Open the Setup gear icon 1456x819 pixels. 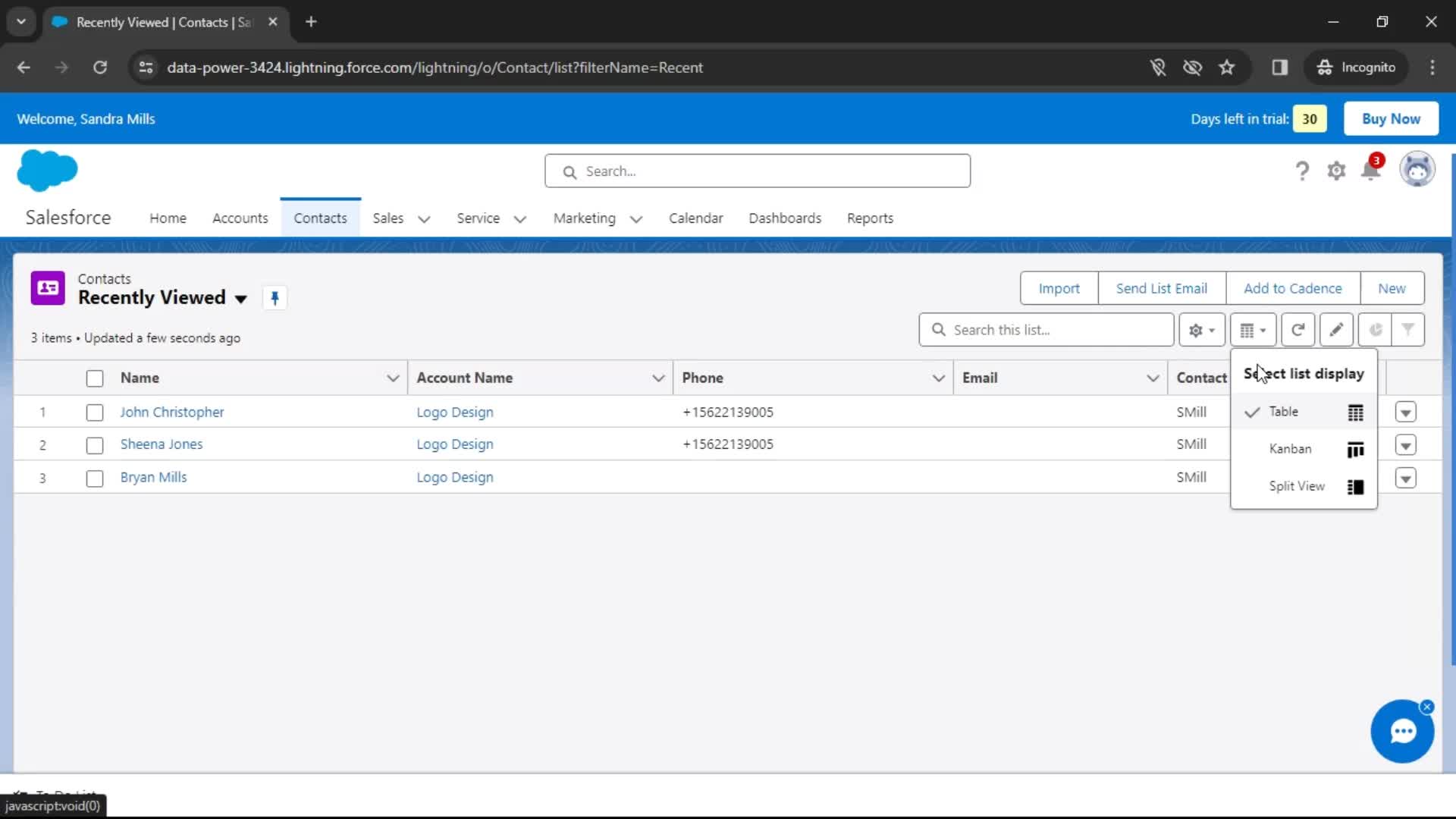tap(1336, 171)
